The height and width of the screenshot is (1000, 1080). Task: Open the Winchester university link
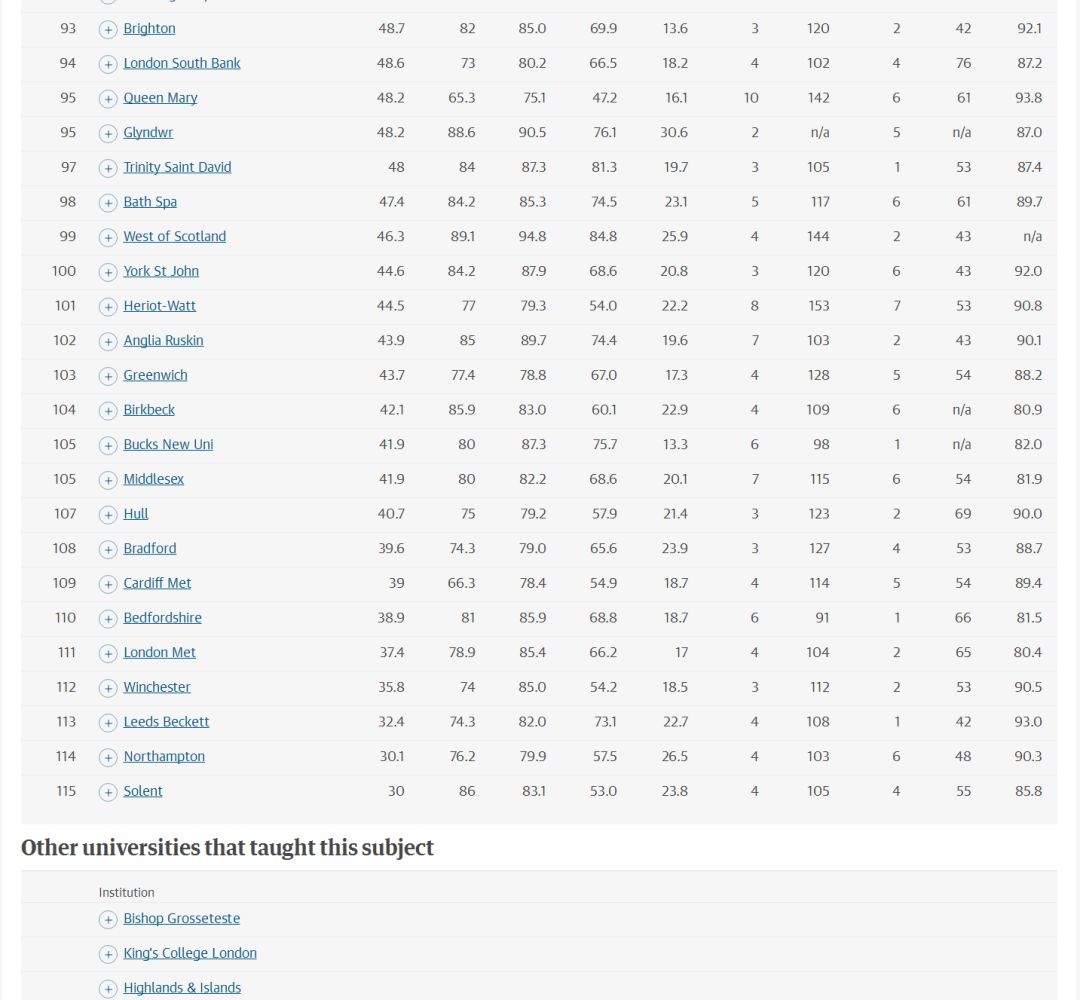tap(157, 687)
